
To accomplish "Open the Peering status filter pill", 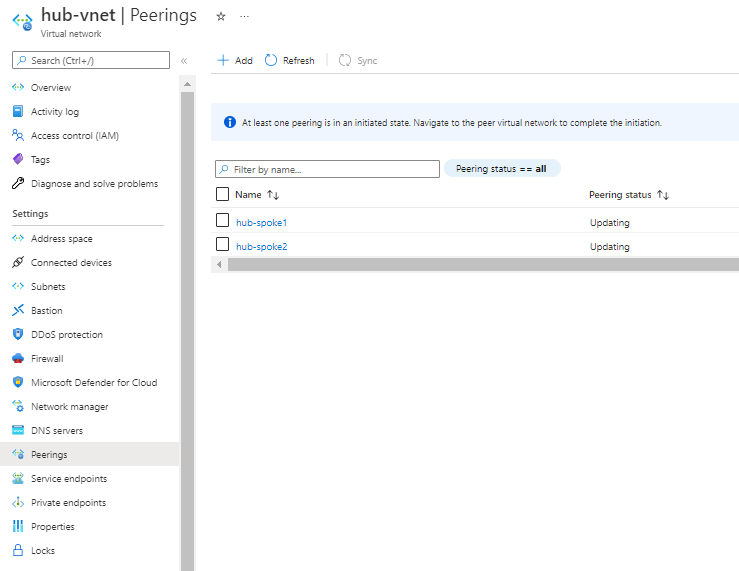I will pyautogui.click(x=501, y=169).
